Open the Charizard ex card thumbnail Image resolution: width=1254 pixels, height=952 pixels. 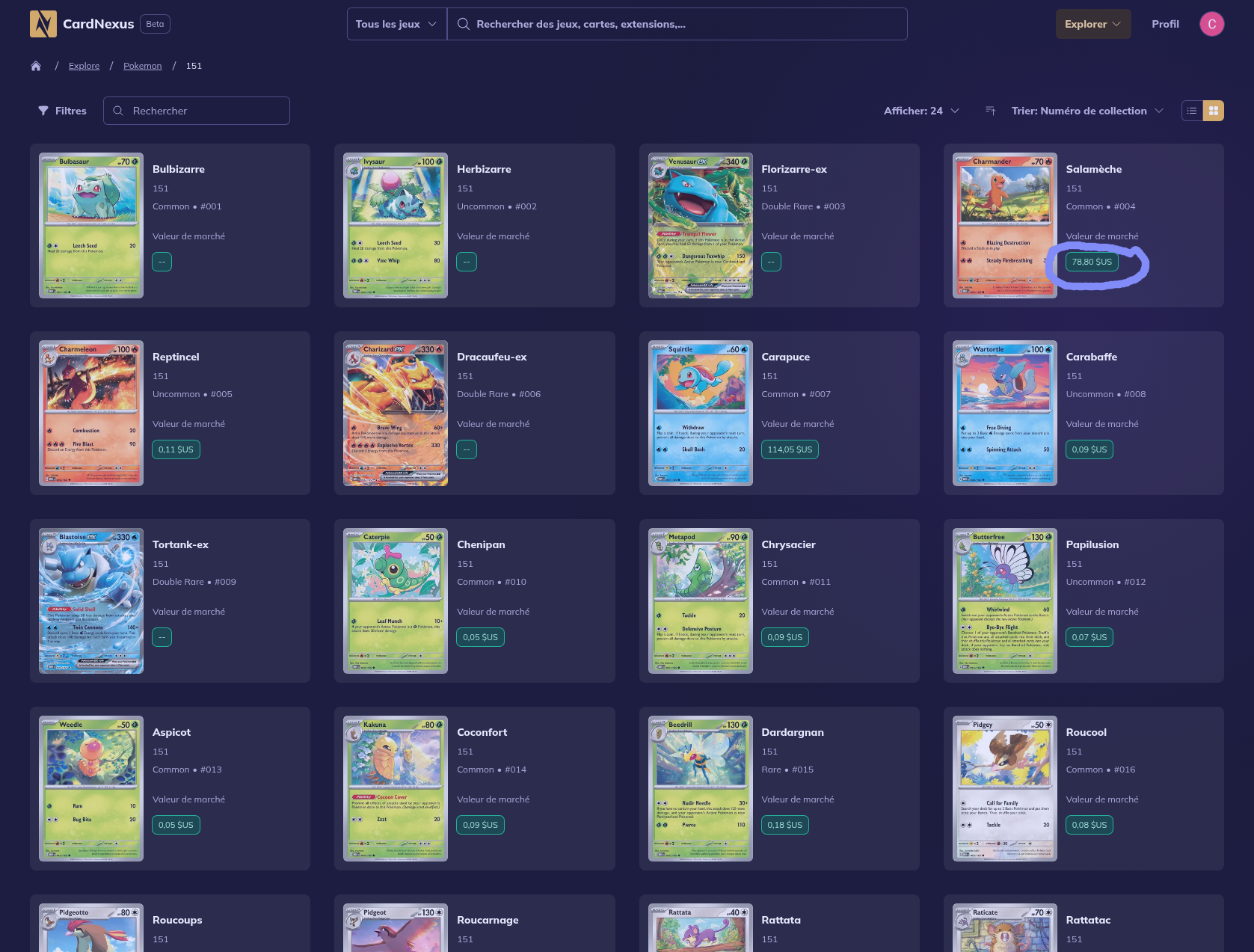pyautogui.click(x=396, y=414)
